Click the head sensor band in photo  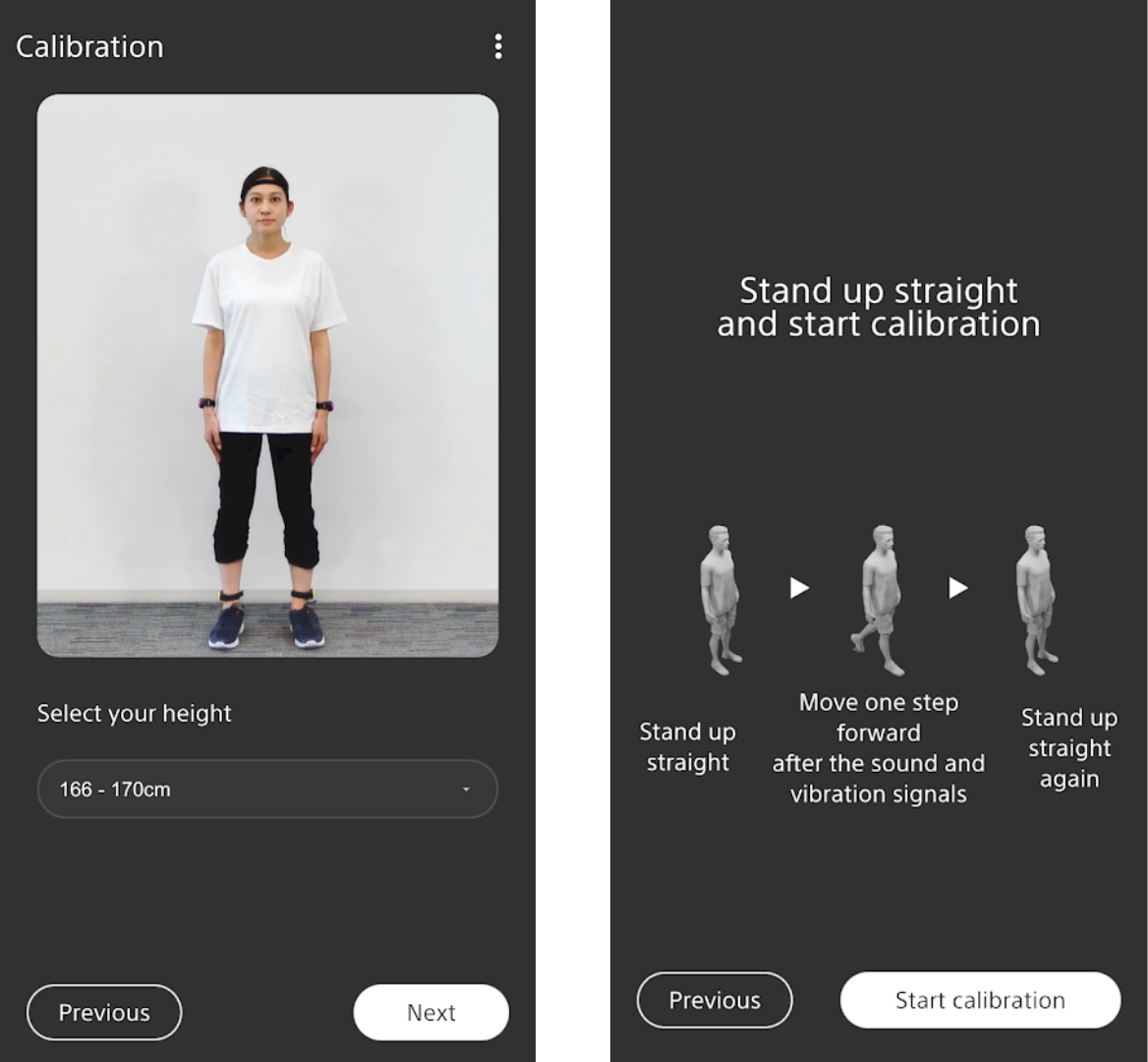coord(264,180)
